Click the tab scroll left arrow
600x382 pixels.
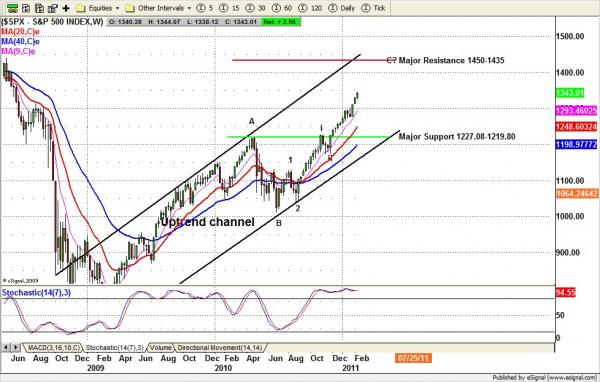(6, 347)
